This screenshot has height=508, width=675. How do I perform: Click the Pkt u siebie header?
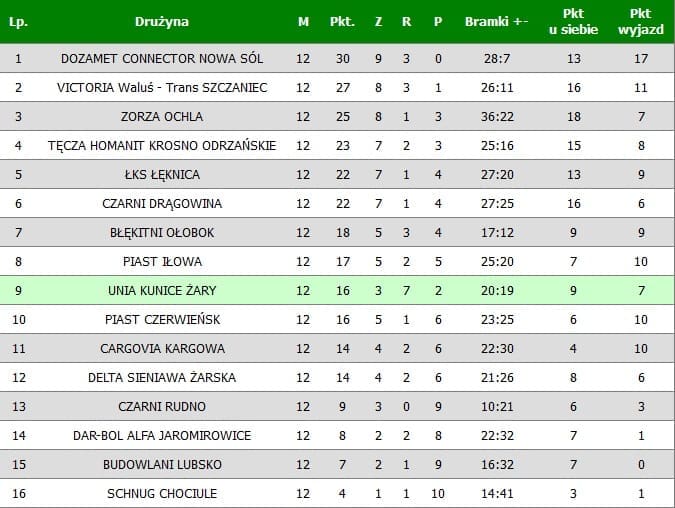(x=574, y=22)
